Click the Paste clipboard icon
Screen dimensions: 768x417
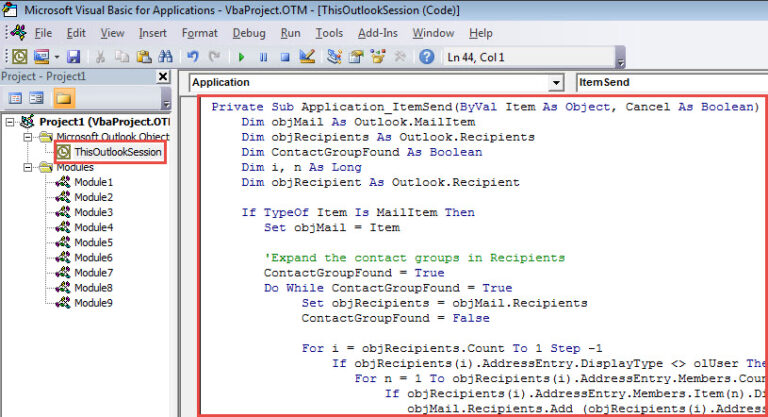pos(144,57)
